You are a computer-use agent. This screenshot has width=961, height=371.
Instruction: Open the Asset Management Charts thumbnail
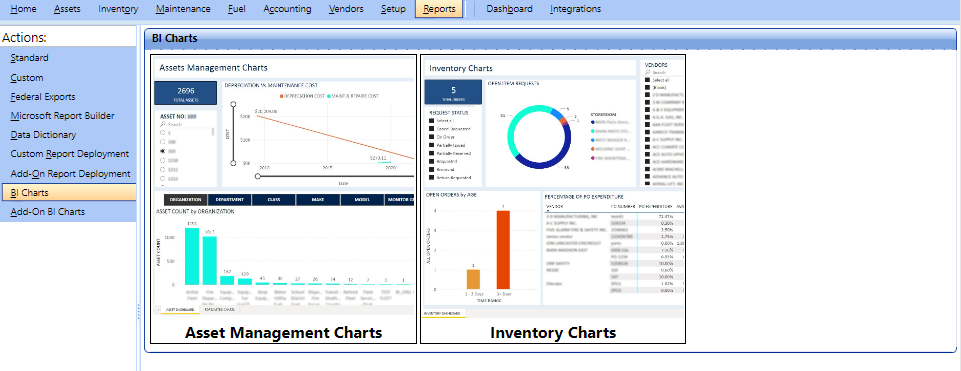283,199
